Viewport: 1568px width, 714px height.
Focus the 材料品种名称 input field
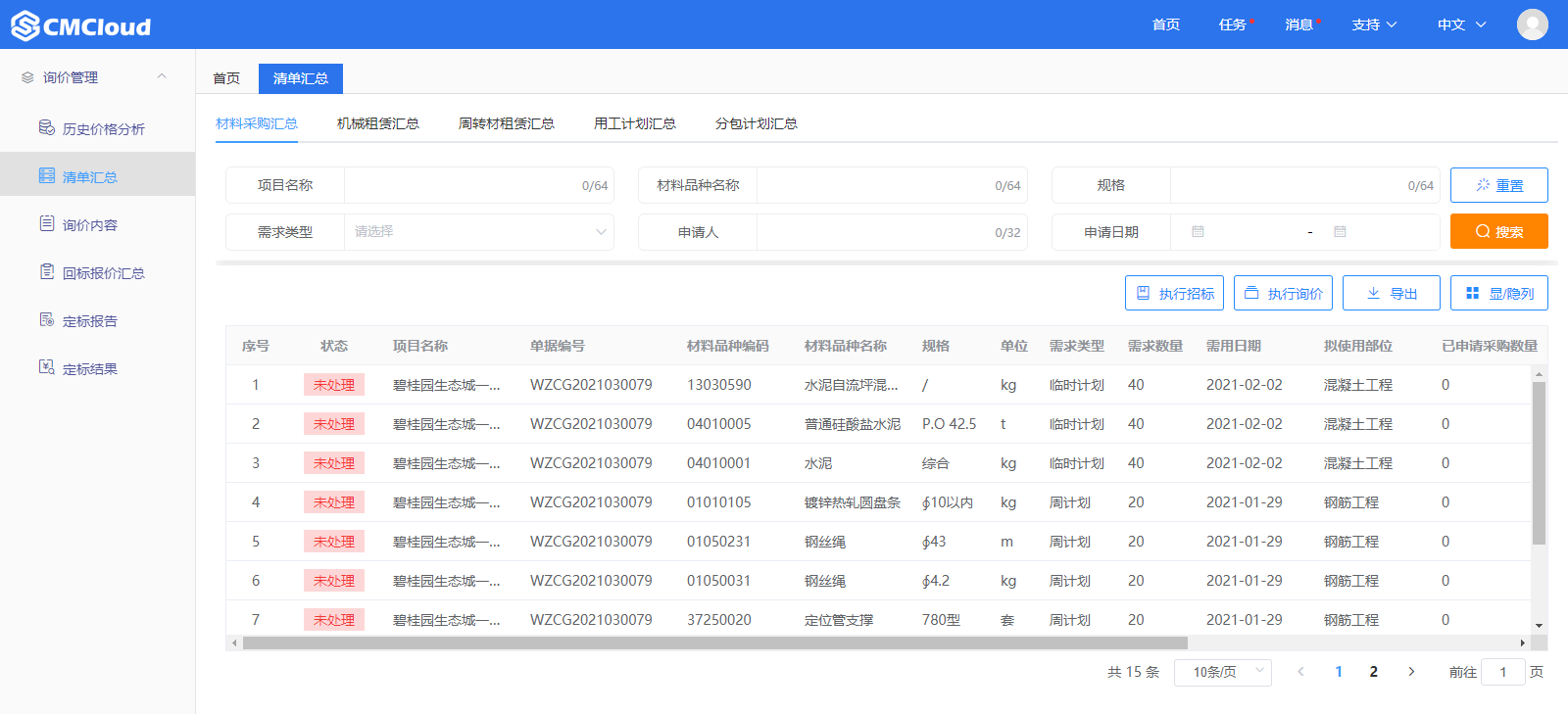(x=892, y=185)
